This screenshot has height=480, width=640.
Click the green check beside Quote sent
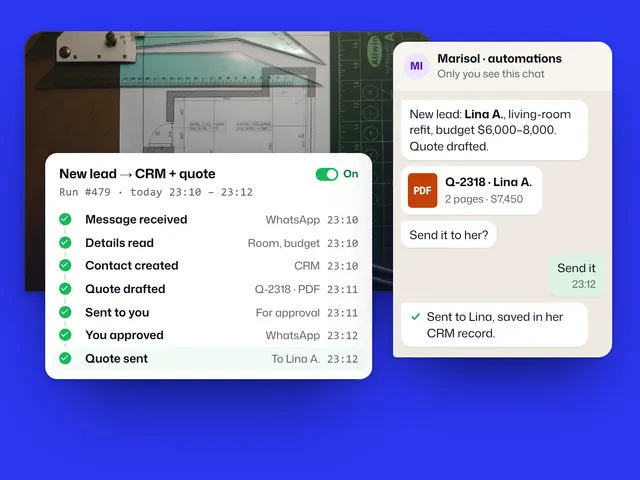pyautogui.click(x=65, y=358)
